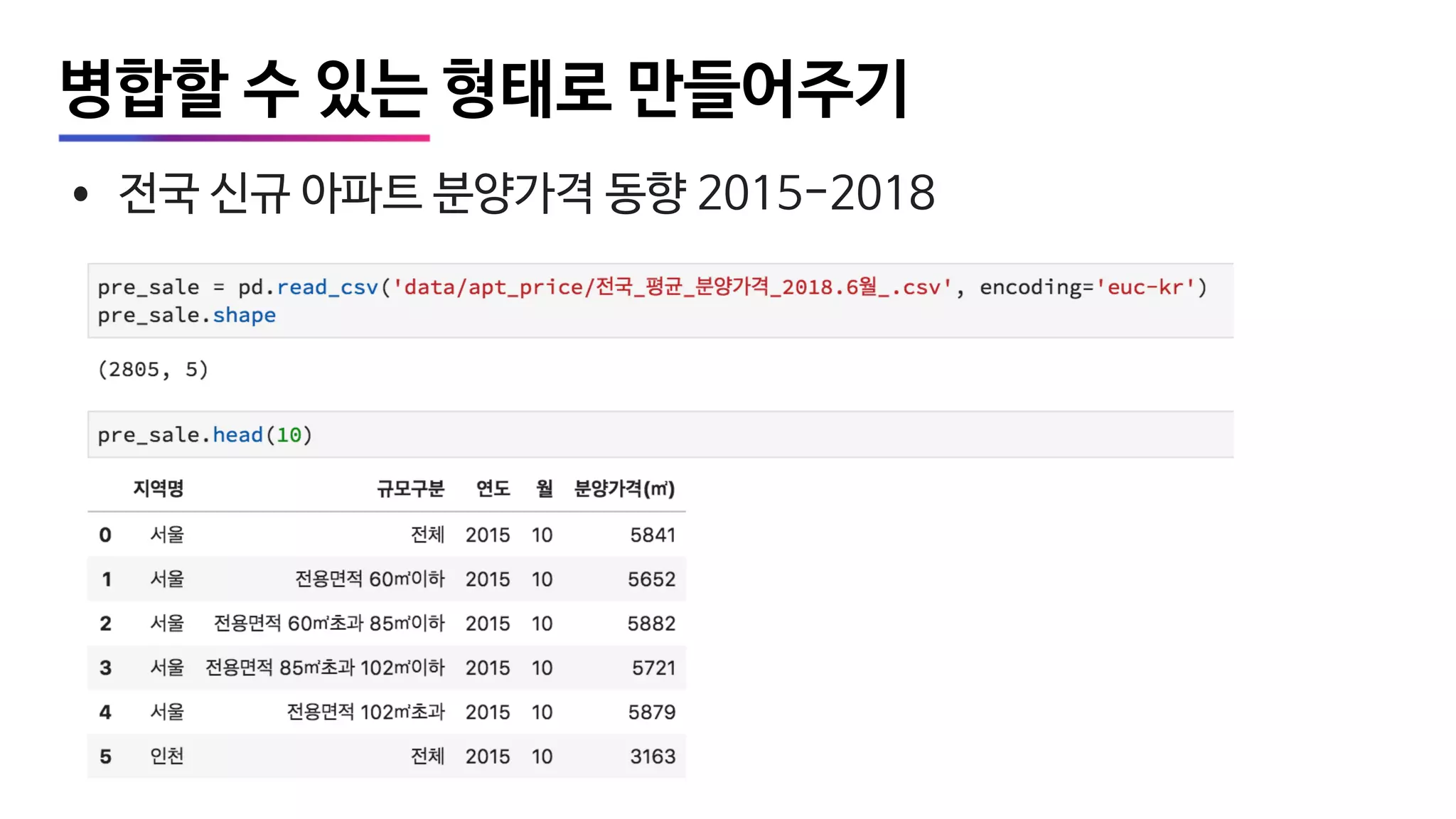Click the 인천 region cell
Image resolution: width=1456 pixels, height=819 pixels.
[x=167, y=756]
